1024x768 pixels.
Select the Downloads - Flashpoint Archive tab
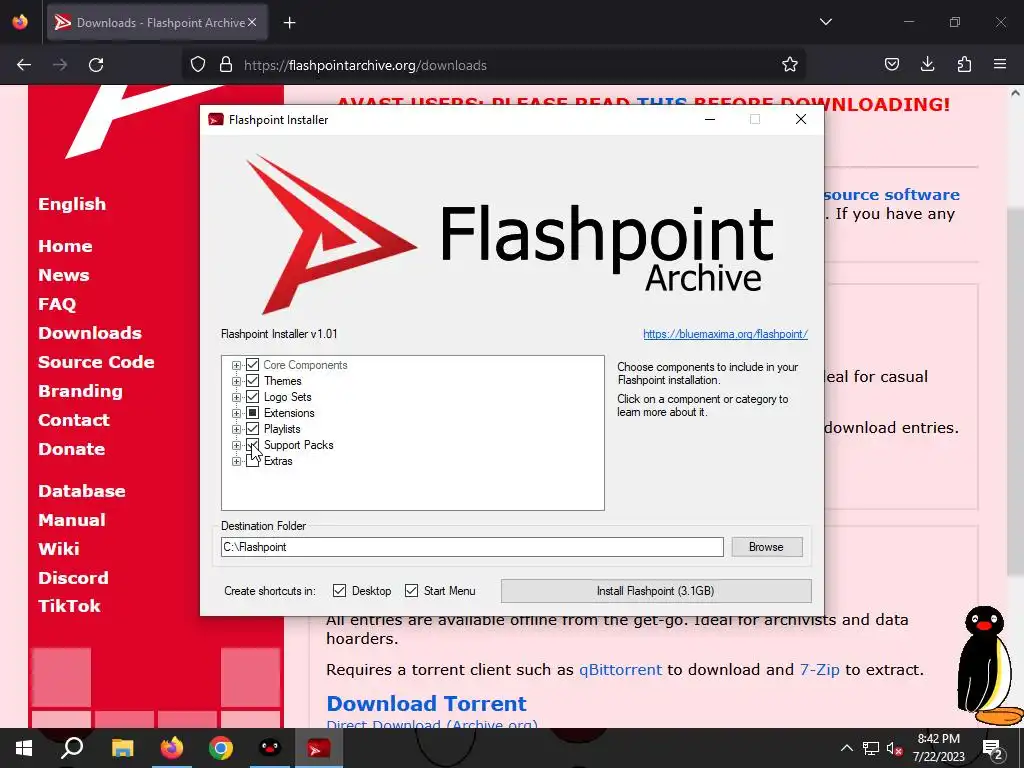pos(157,23)
